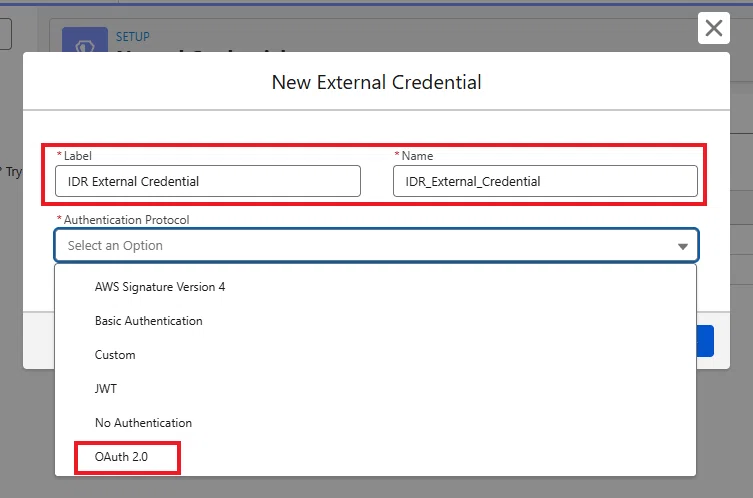753x498 pixels.
Task: Click the required Name field caption
Action: (417, 156)
